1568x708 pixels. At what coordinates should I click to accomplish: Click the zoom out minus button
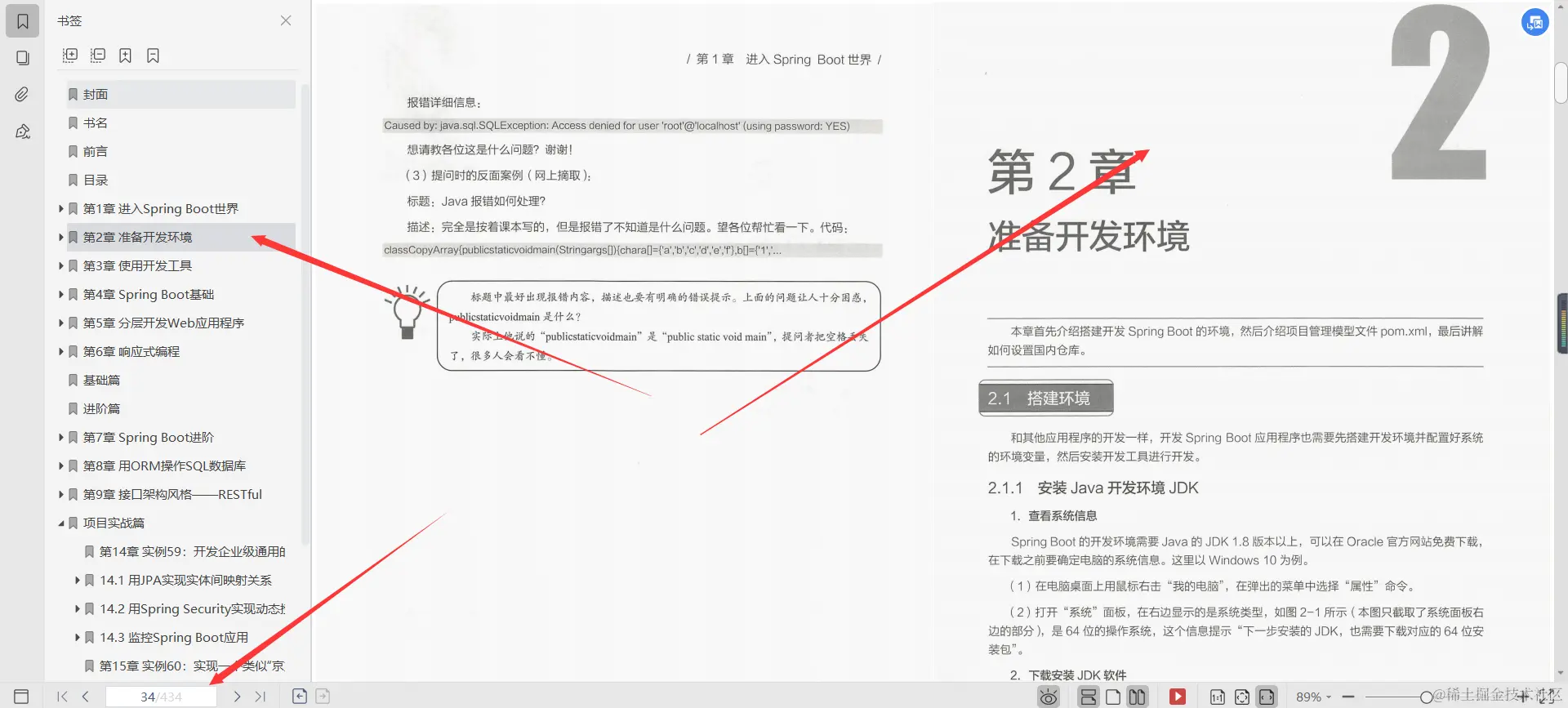pyautogui.click(x=1348, y=697)
